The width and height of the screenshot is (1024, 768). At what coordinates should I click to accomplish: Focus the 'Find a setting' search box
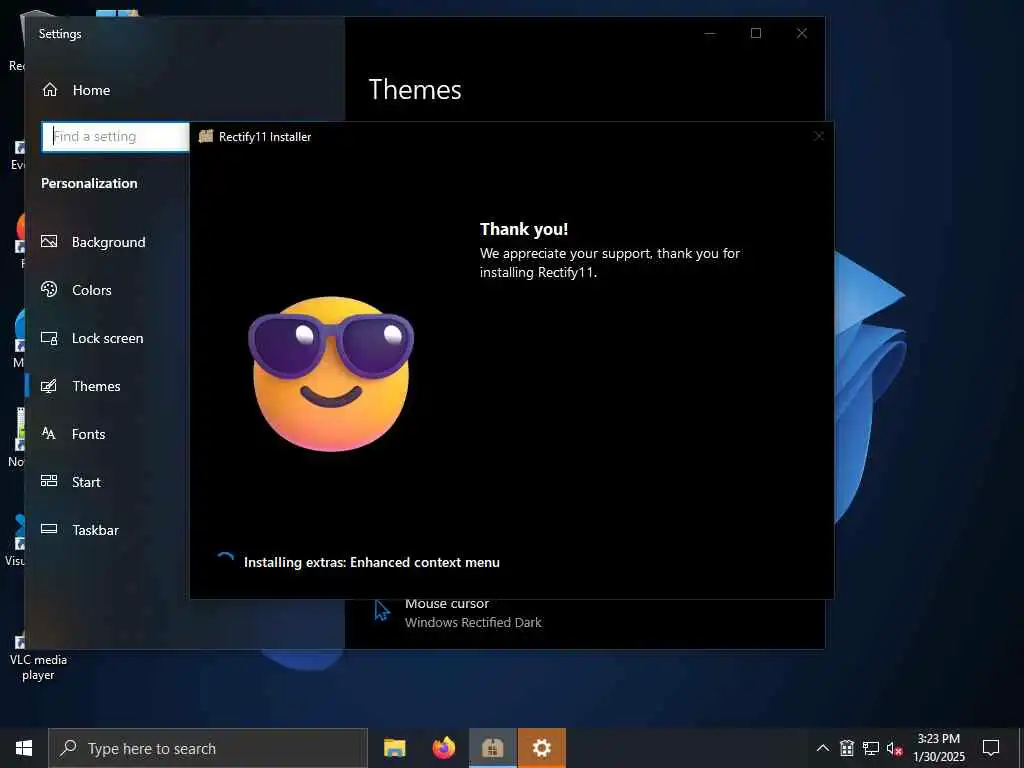coord(116,136)
